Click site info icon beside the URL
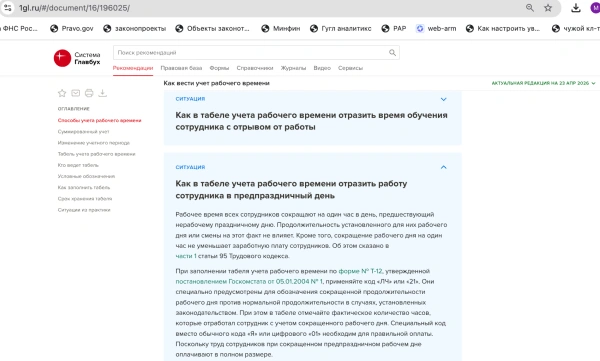Image resolution: width=600 pixels, height=361 pixels. (x=8, y=8)
